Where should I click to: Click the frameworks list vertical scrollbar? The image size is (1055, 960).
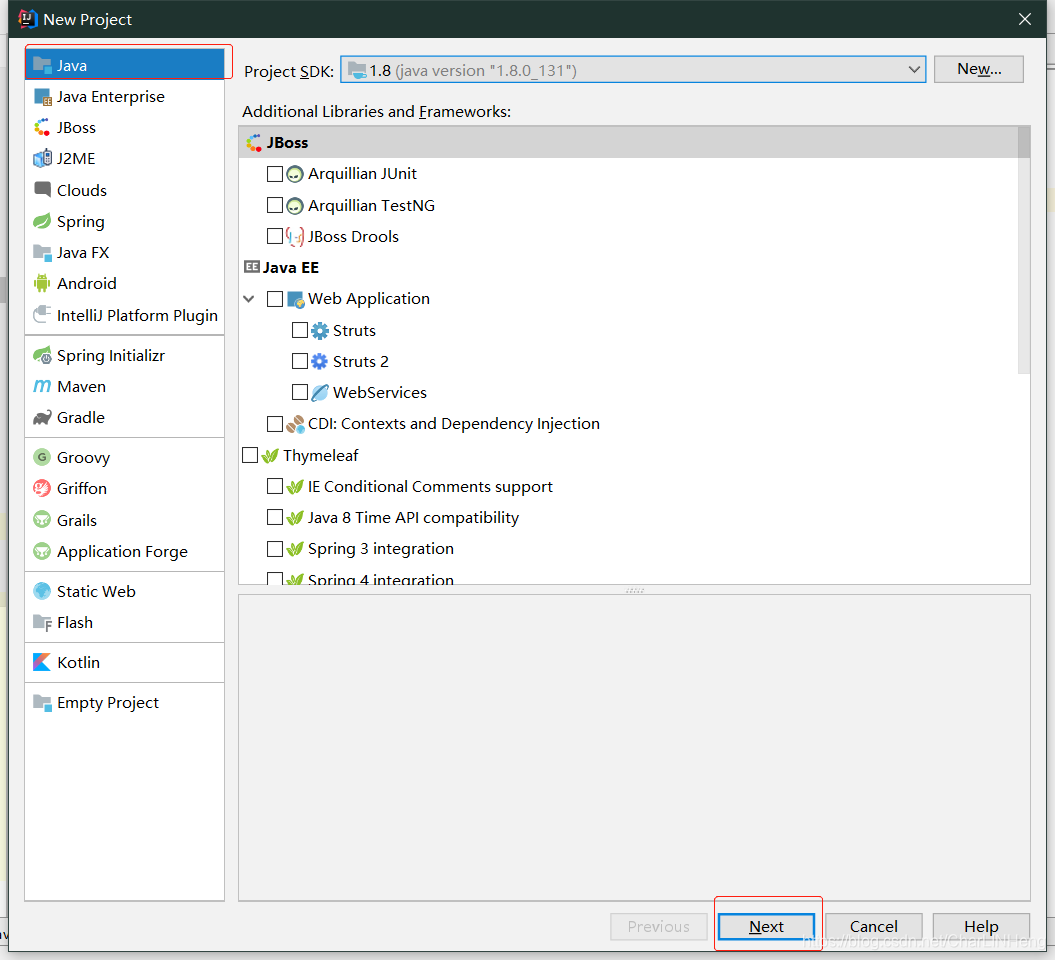tap(1023, 250)
